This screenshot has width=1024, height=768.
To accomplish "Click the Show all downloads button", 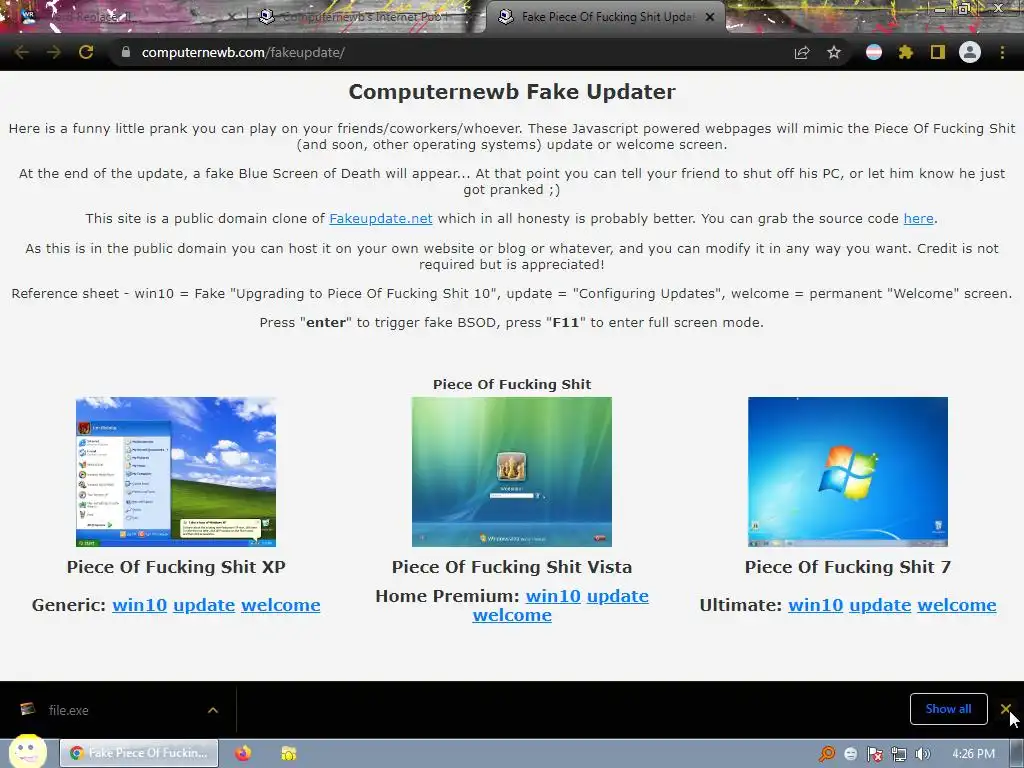I will [948, 709].
